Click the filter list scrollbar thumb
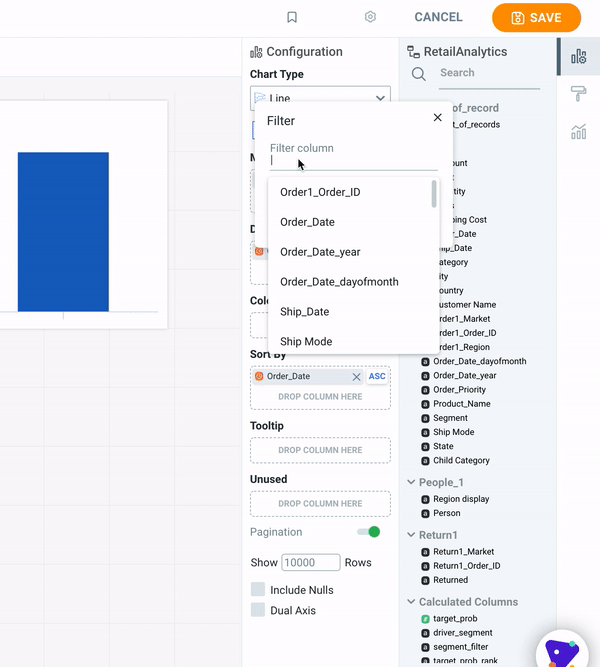The height and width of the screenshot is (667, 600). [x=434, y=194]
